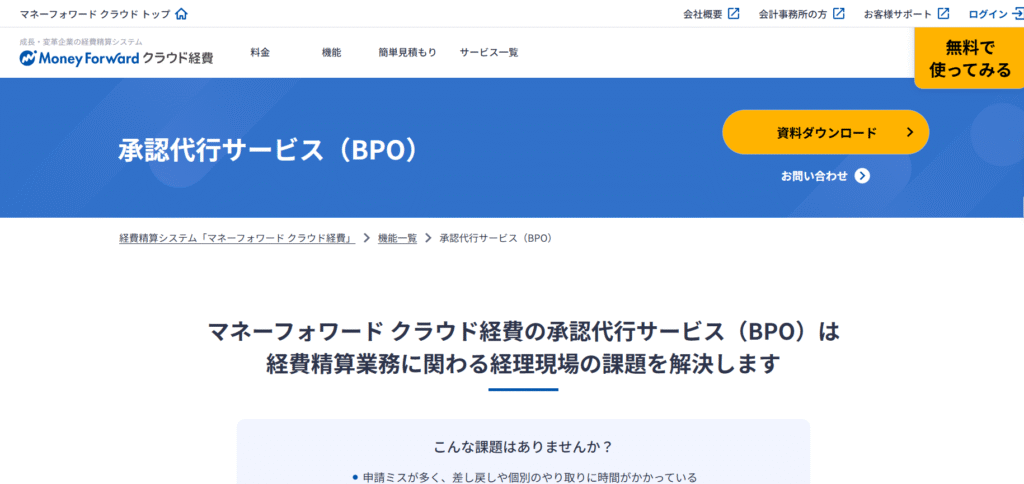The image size is (1024, 484).
Task: Click the 資料ダウンロード button
Action: (825, 133)
